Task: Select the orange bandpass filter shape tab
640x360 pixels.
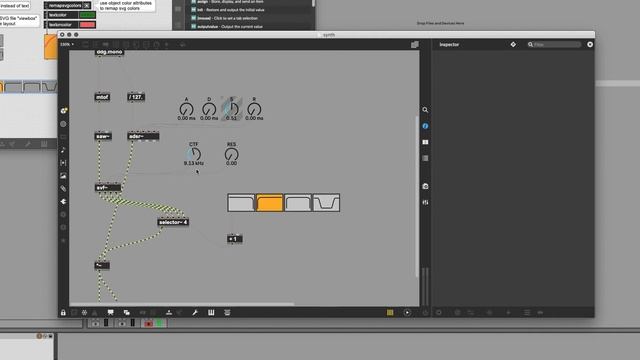Action: (269, 203)
